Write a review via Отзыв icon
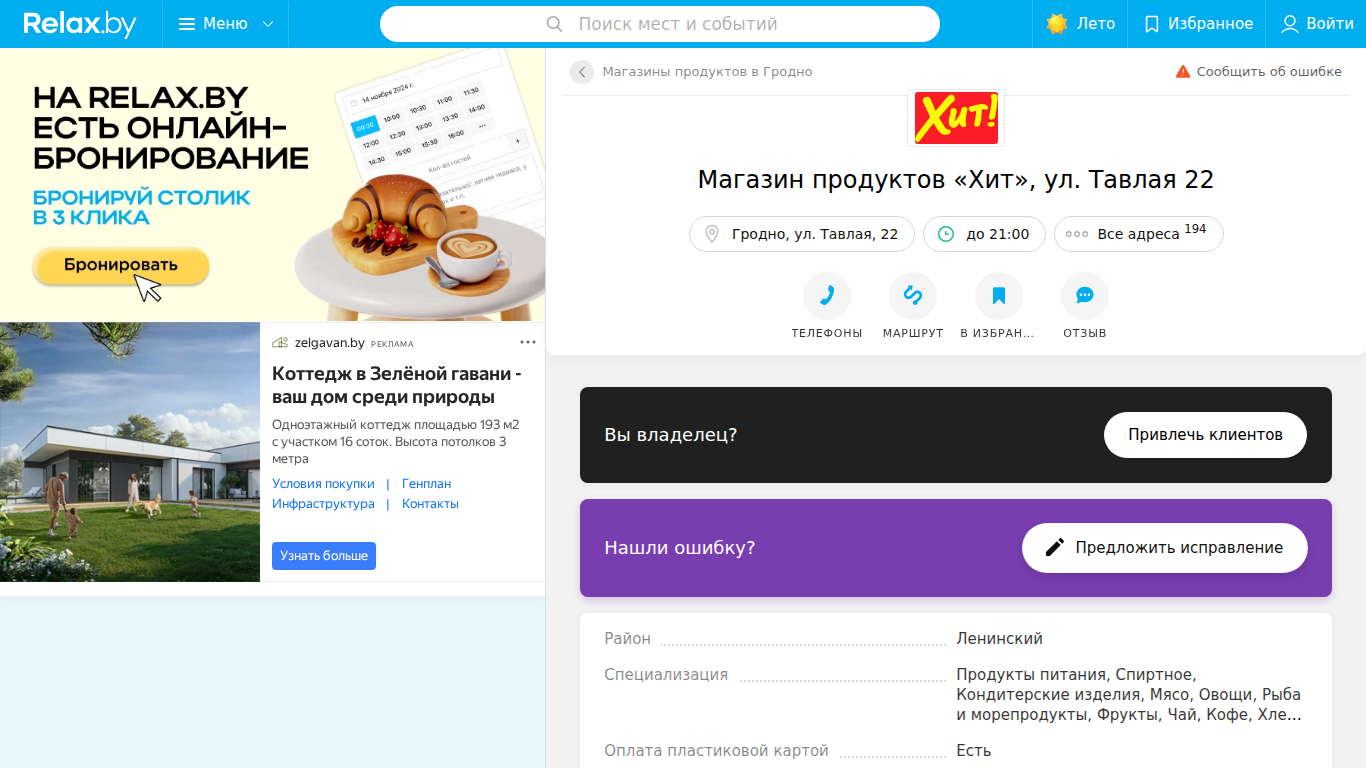This screenshot has width=1366, height=768. 1085,296
